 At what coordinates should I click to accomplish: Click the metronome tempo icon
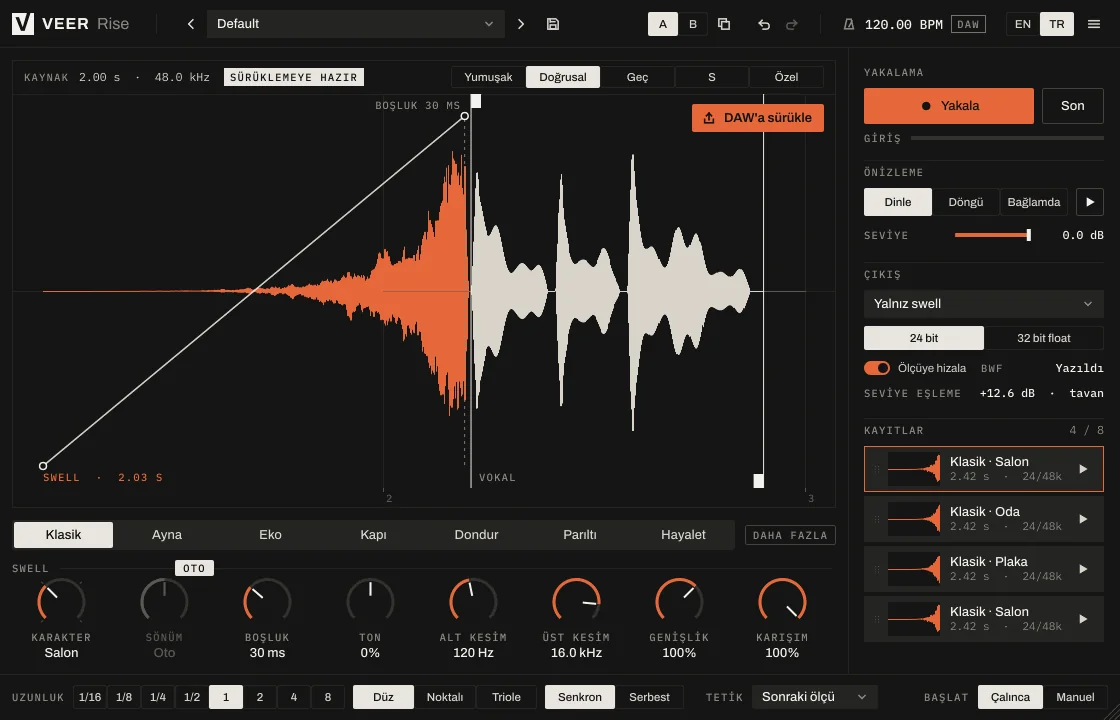[x=849, y=24]
